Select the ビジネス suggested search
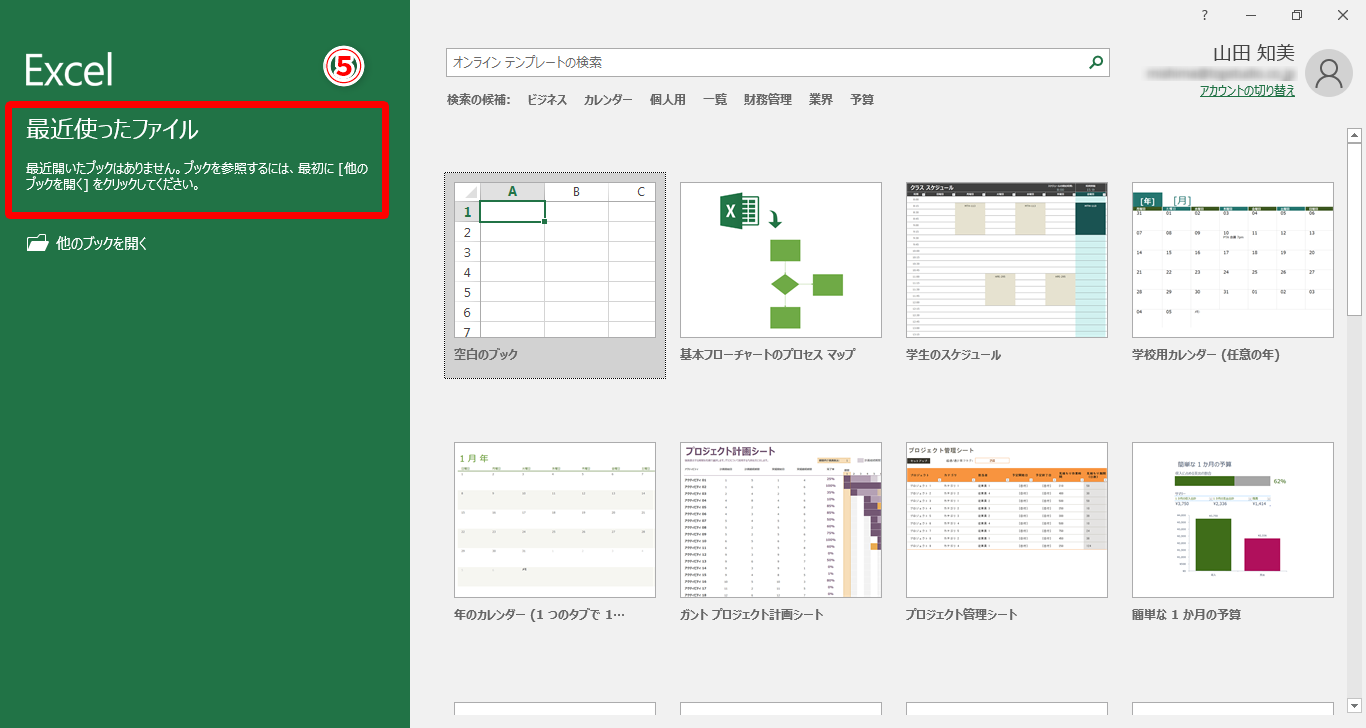 click(x=547, y=100)
